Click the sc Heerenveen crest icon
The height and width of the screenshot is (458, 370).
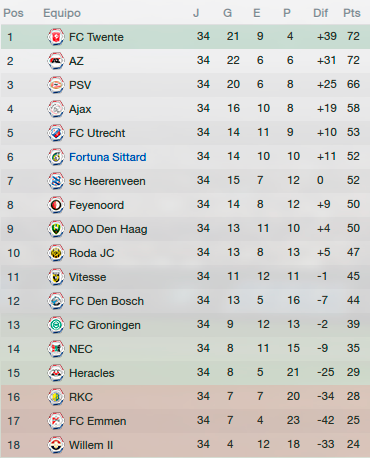(x=56, y=181)
